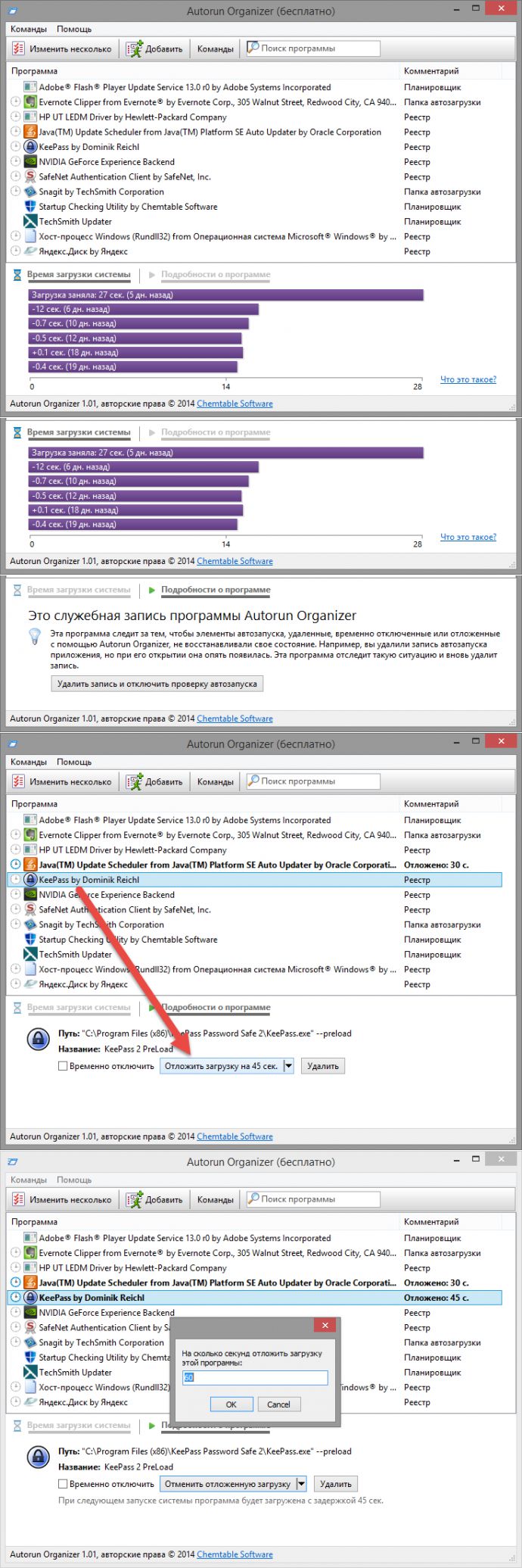
Task: Click the large lock icon beside the Отменить отложенную загрузку button
Action: pyautogui.click(x=38, y=1457)
